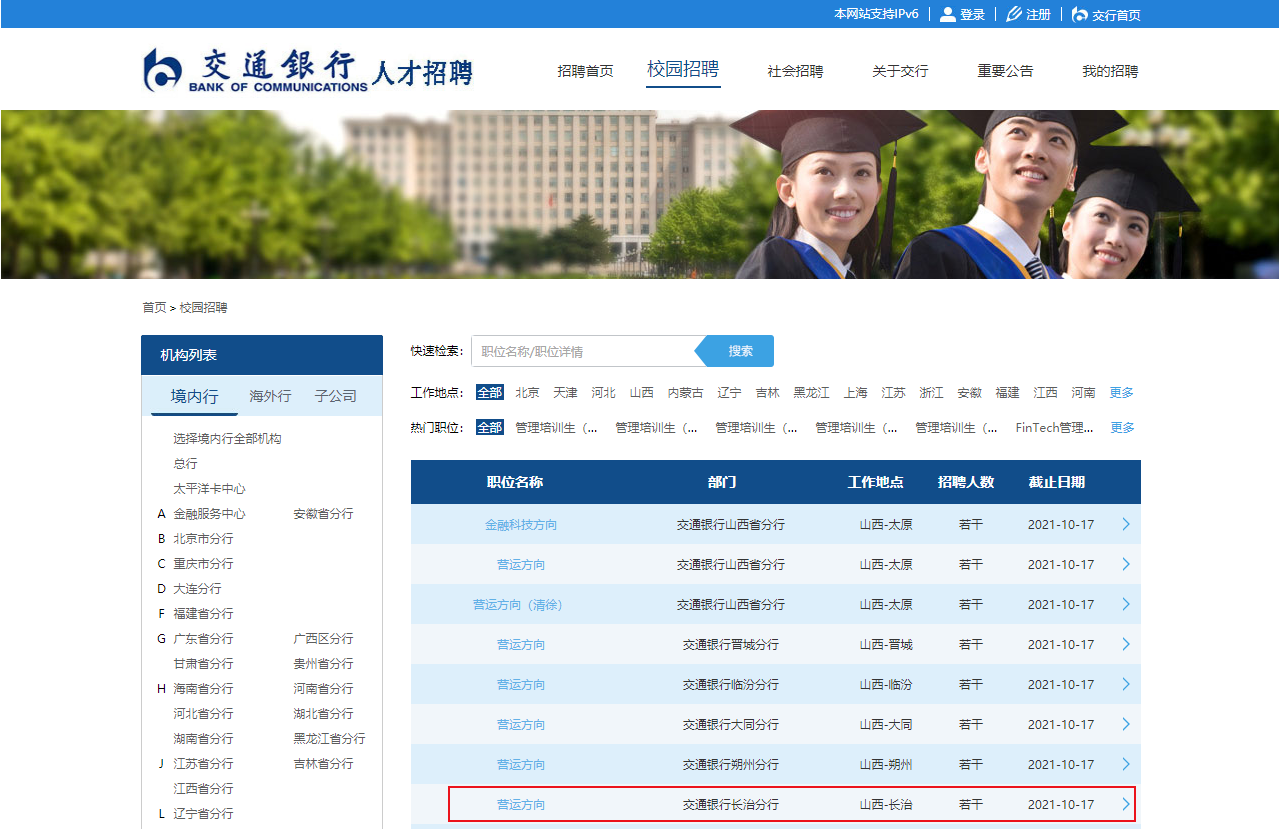Filter work location by 上海

[855, 393]
